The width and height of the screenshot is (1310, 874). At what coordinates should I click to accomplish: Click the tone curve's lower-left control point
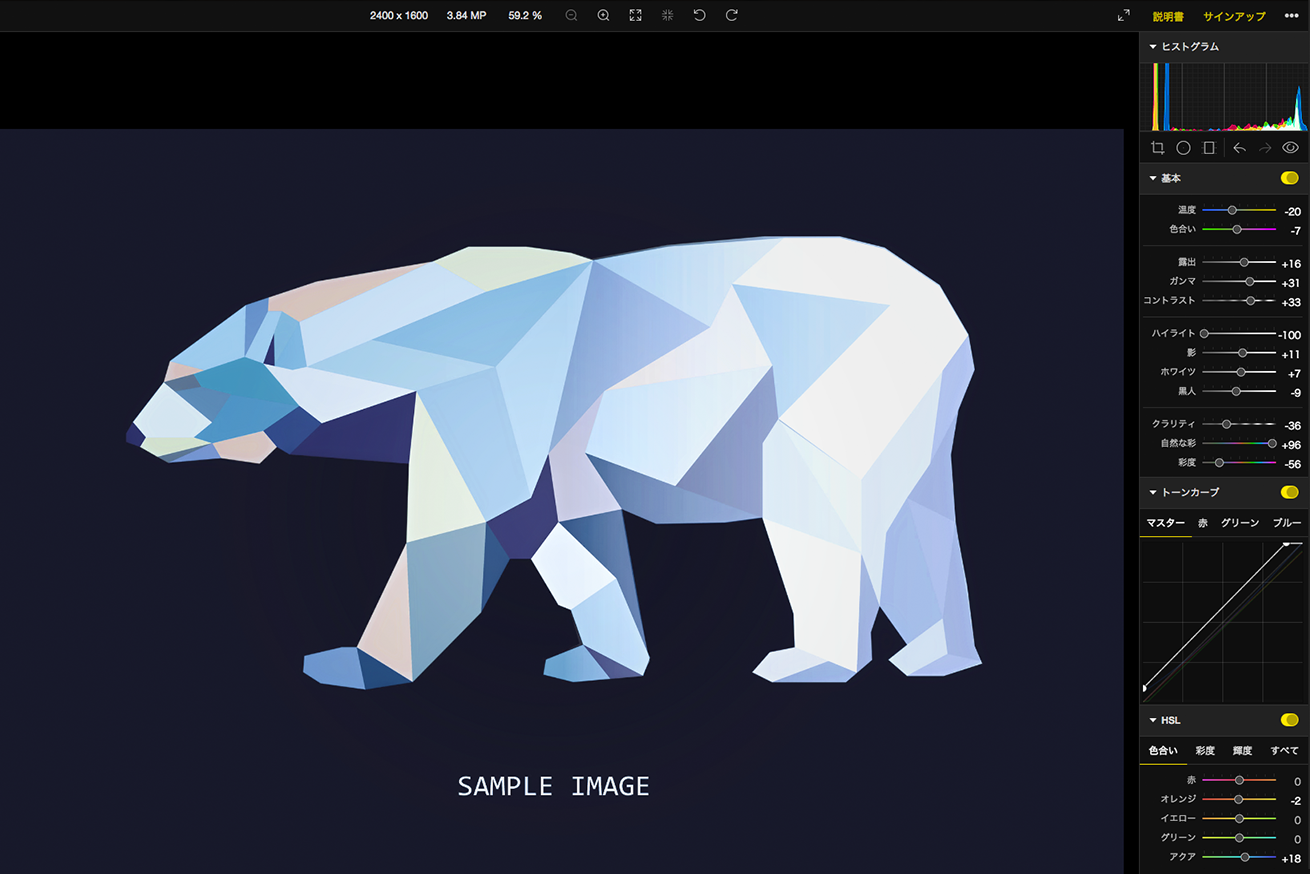1144,688
